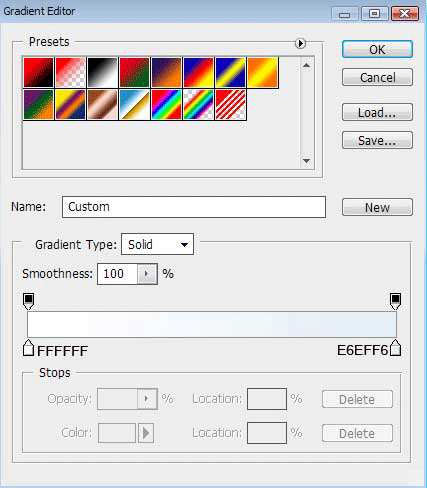The image size is (427, 488).
Task: Click the Name field containing Custom
Action: pos(194,207)
